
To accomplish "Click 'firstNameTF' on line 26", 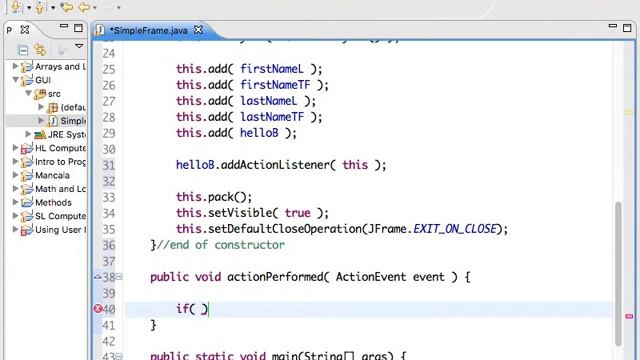I will [x=275, y=85].
